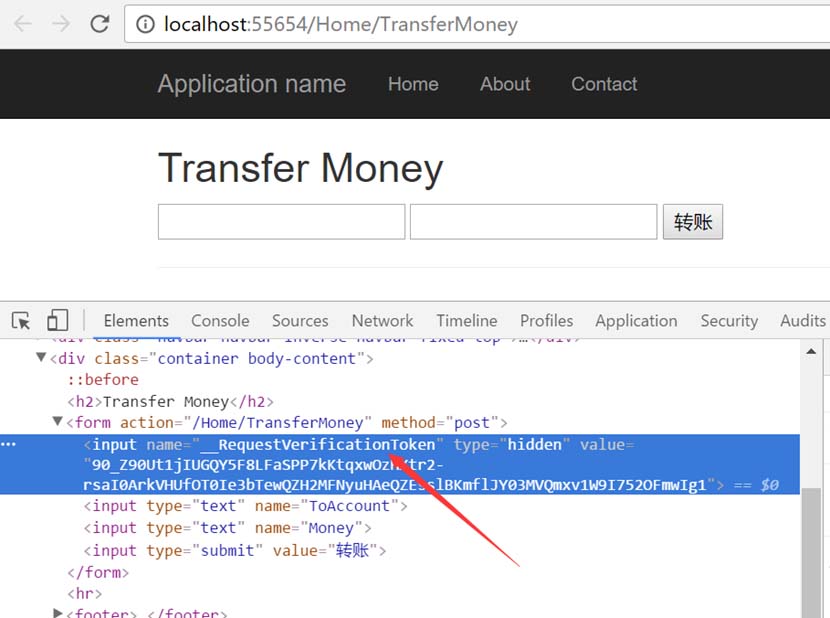The width and height of the screenshot is (830, 618).
Task: Toggle the device toolbar icon
Action: coord(57,320)
